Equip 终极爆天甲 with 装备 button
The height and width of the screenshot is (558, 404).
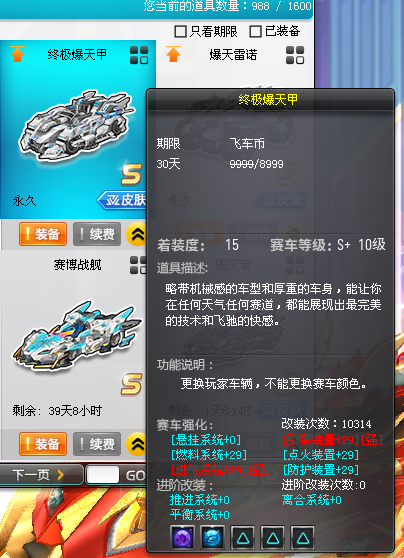(x=43, y=234)
